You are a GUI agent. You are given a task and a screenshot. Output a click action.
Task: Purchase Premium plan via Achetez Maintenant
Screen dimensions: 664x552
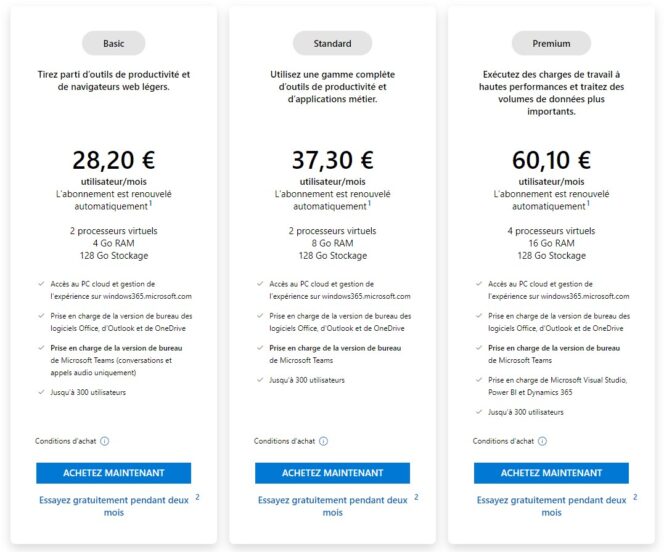[x=551, y=473]
